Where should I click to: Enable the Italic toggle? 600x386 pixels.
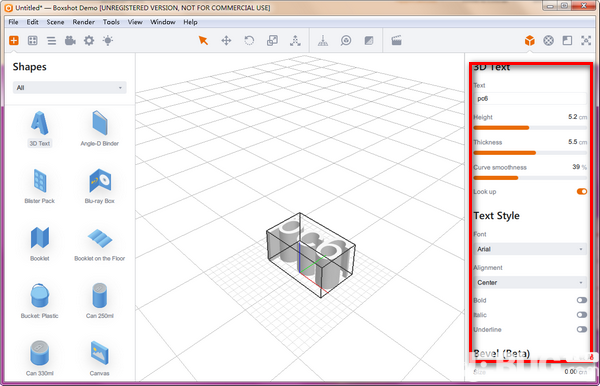[x=582, y=315]
